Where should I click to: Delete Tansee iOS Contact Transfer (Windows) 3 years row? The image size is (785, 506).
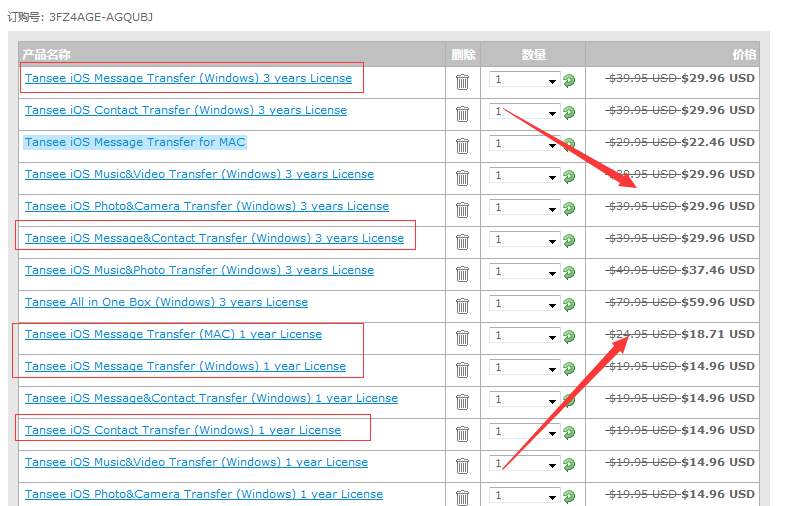(462, 114)
